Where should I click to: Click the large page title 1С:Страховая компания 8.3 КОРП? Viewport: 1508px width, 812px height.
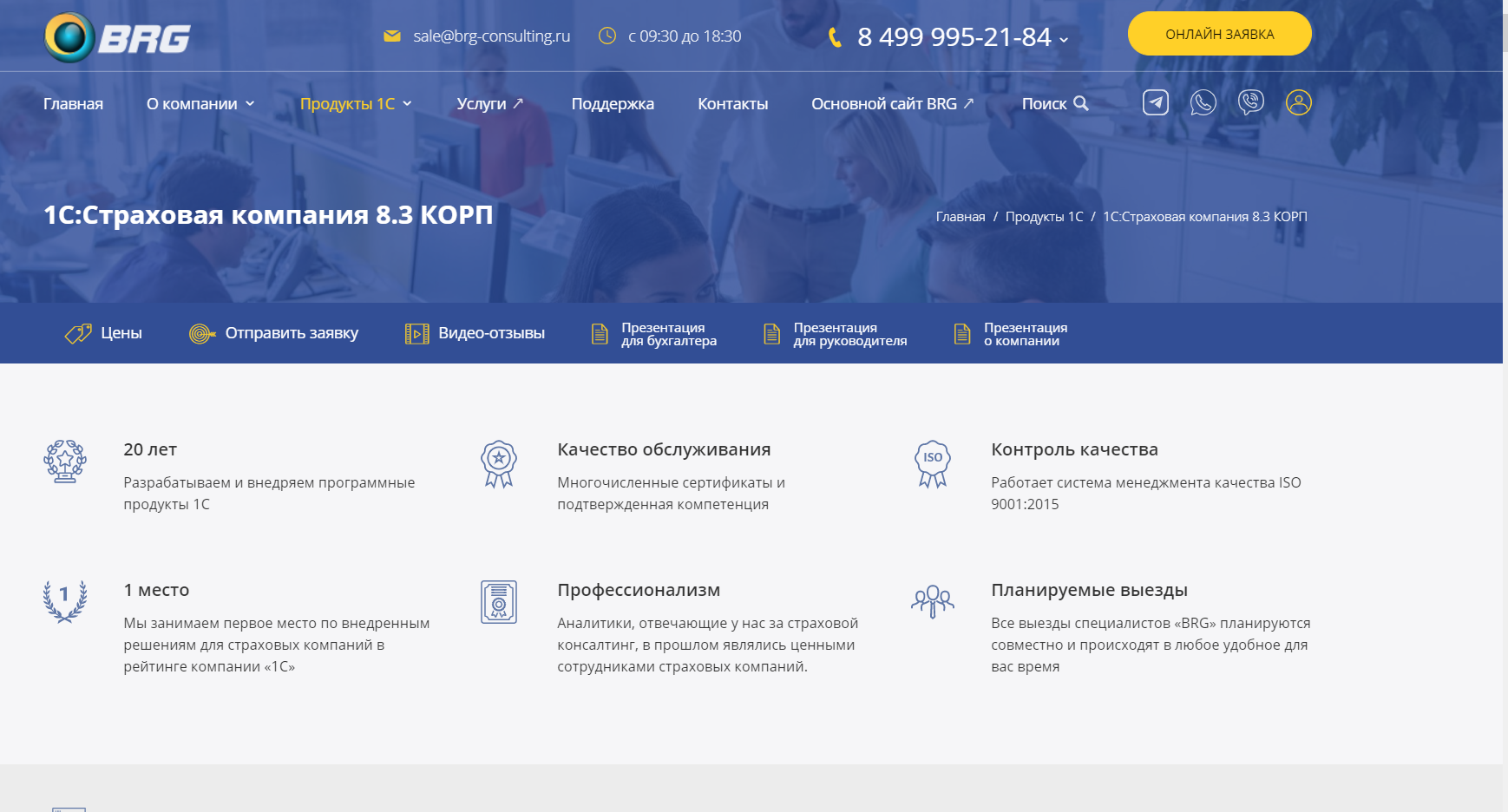(x=268, y=214)
